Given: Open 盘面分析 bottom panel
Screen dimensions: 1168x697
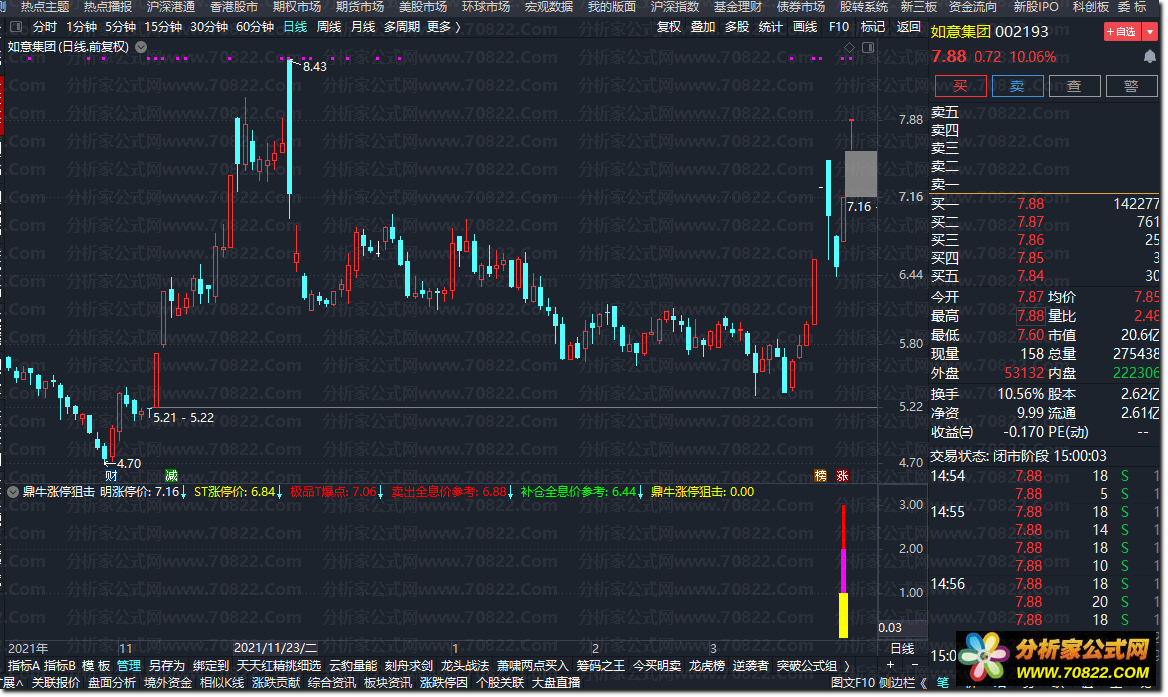Looking at the screenshot, I should click(x=112, y=683).
